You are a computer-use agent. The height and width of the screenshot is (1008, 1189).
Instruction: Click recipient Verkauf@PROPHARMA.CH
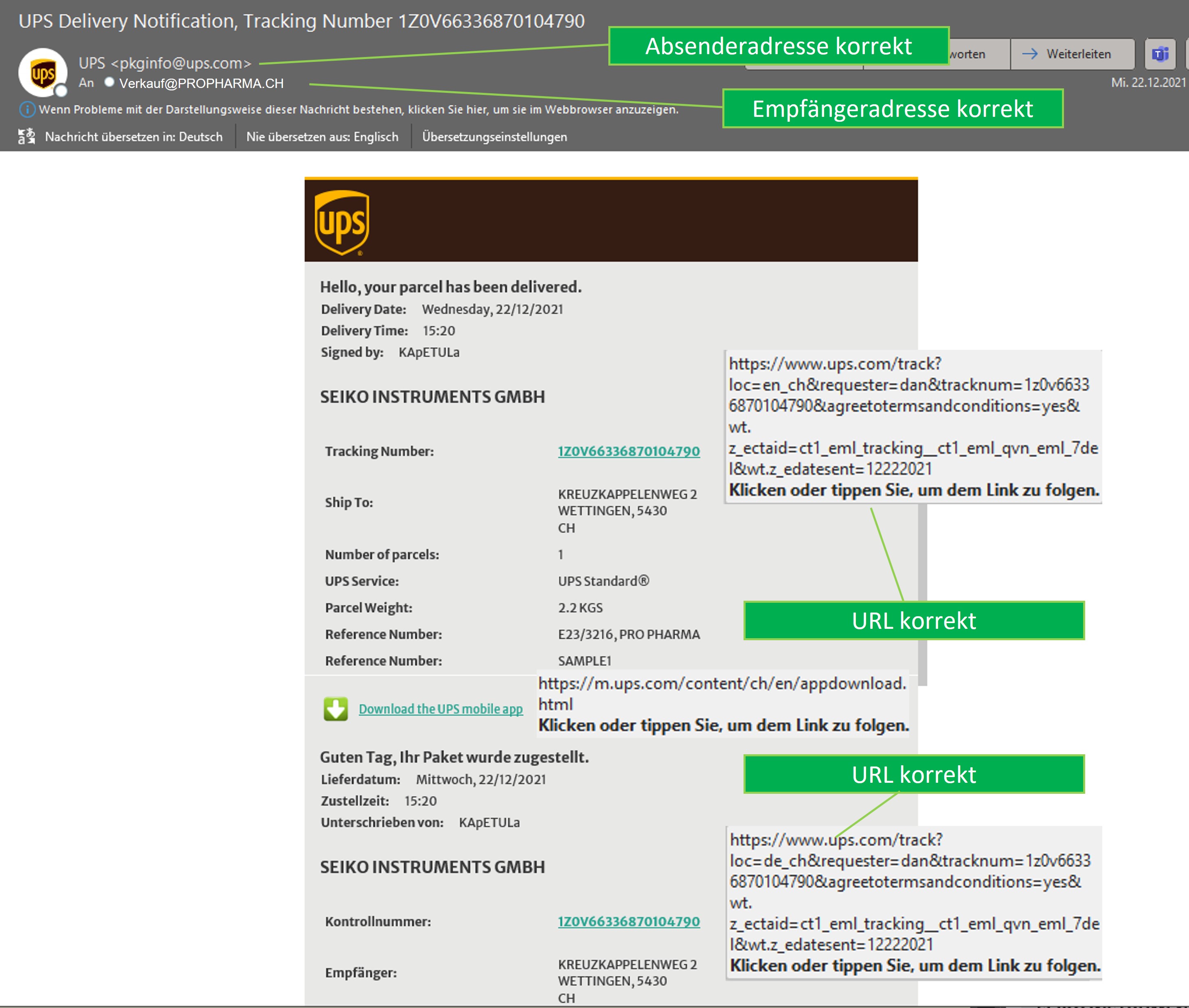pyautogui.click(x=201, y=83)
